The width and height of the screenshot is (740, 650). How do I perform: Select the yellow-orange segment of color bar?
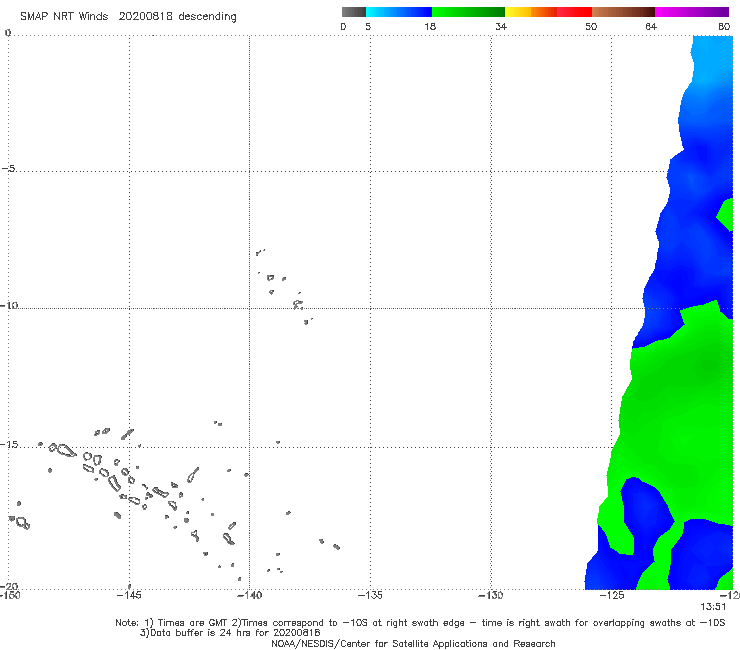(x=530, y=12)
